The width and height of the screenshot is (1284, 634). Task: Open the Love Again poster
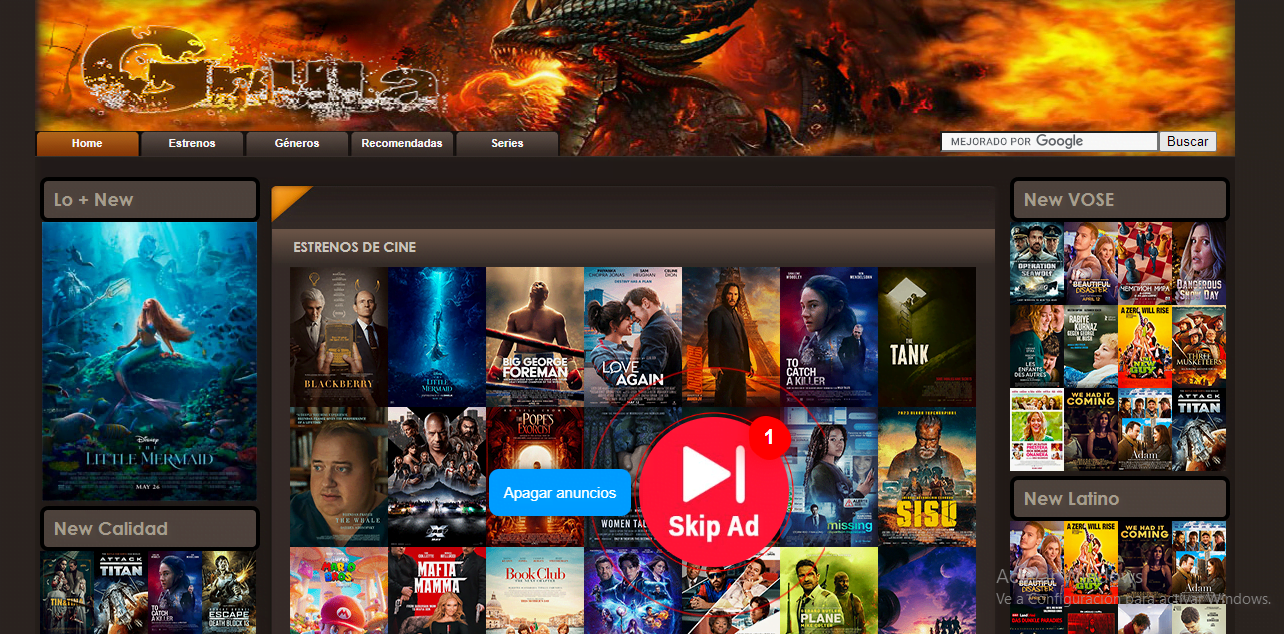pyautogui.click(x=633, y=336)
